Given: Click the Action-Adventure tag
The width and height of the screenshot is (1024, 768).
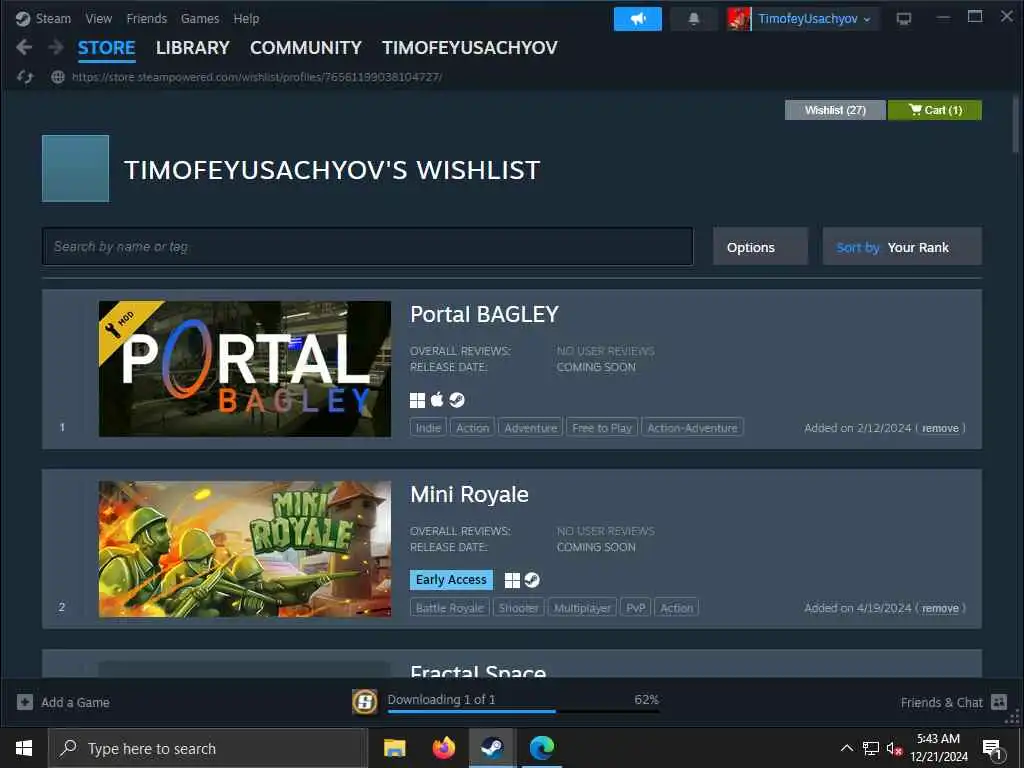Looking at the screenshot, I should [x=692, y=428].
